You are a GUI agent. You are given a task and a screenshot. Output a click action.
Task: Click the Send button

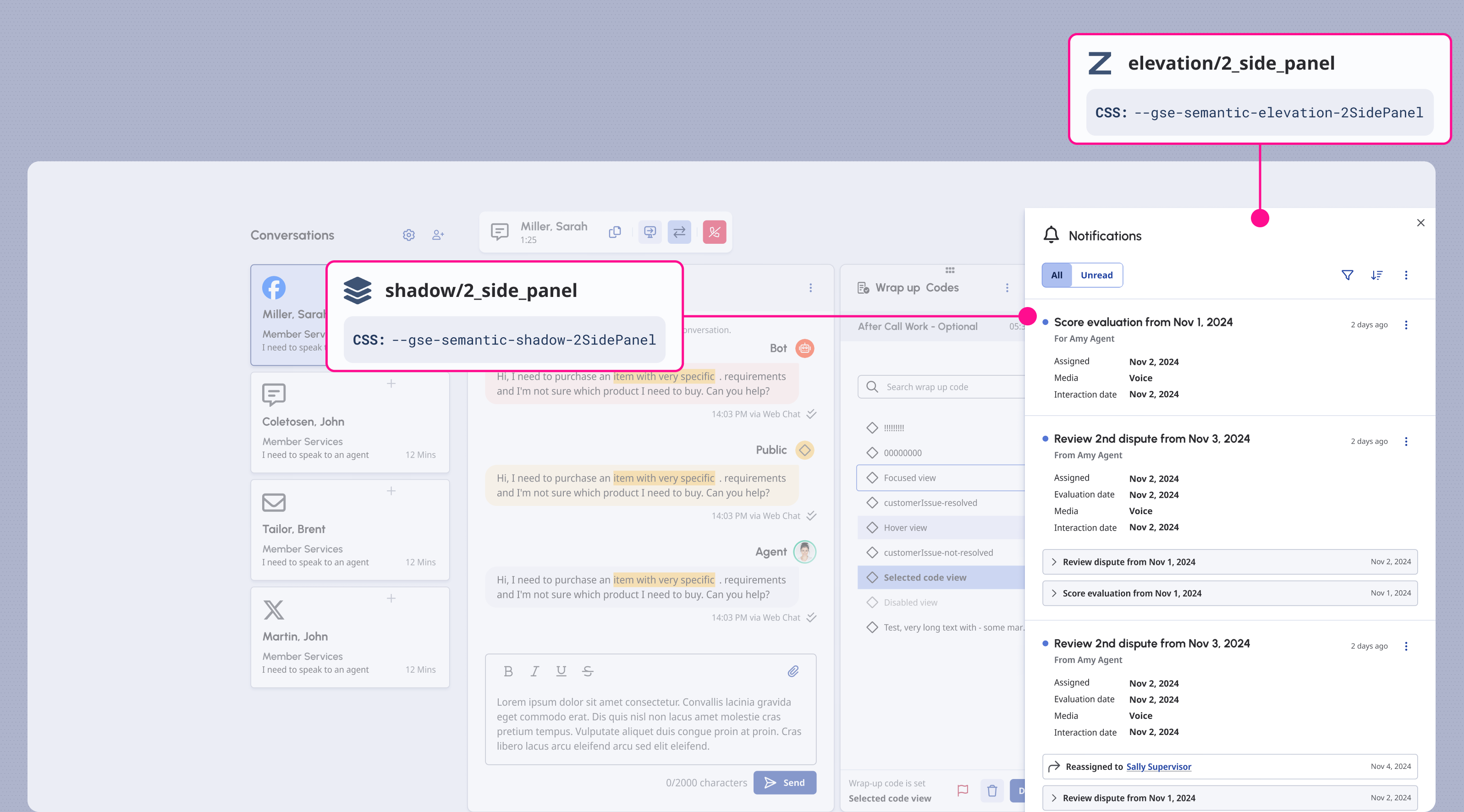(785, 783)
